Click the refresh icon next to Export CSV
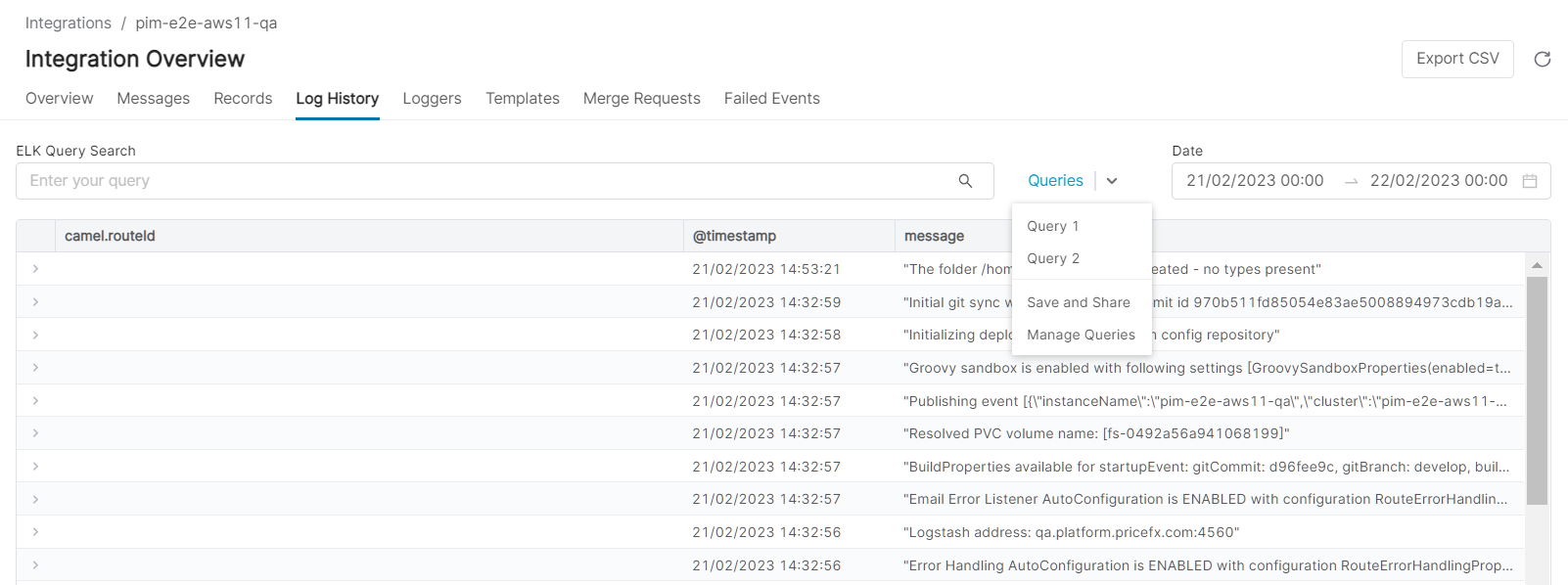The width and height of the screenshot is (1568, 585). (1542, 59)
